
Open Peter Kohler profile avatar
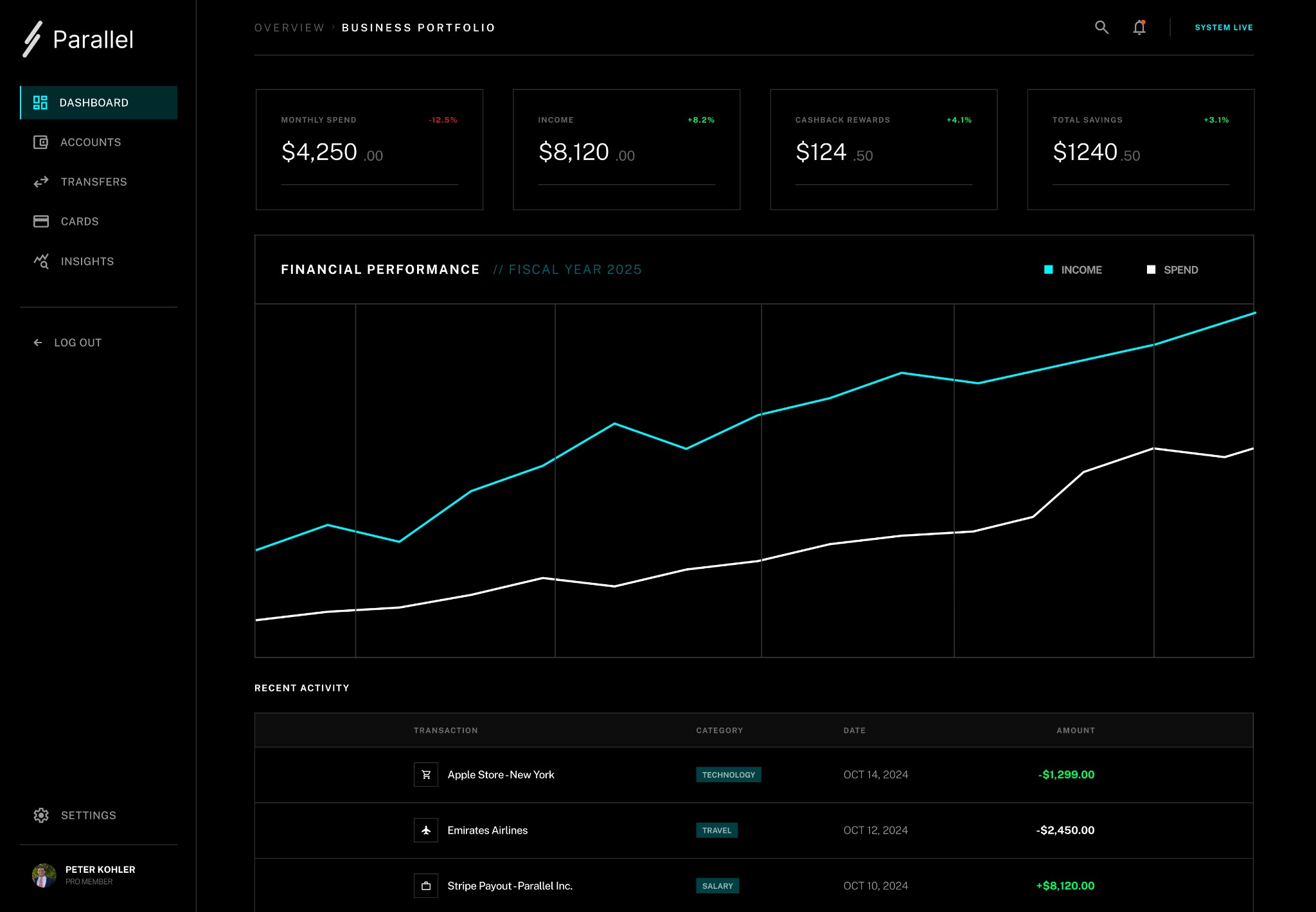[x=44, y=874]
